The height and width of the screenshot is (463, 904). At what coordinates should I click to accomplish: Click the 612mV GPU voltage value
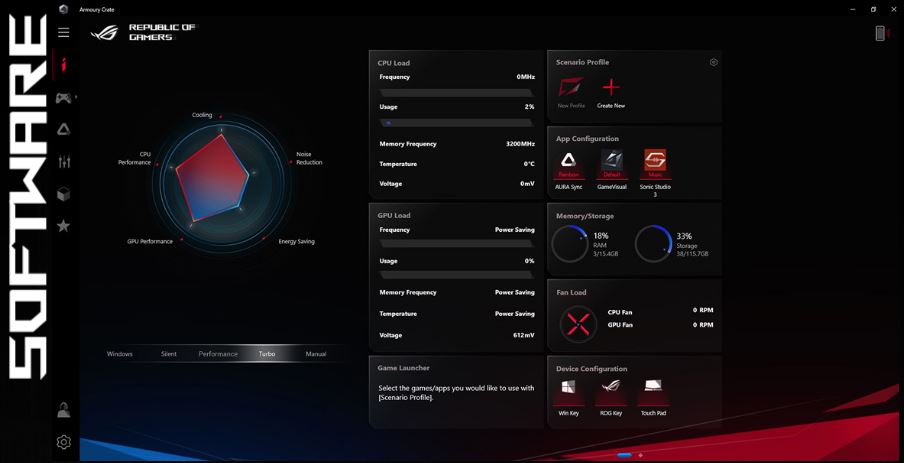[x=523, y=336]
